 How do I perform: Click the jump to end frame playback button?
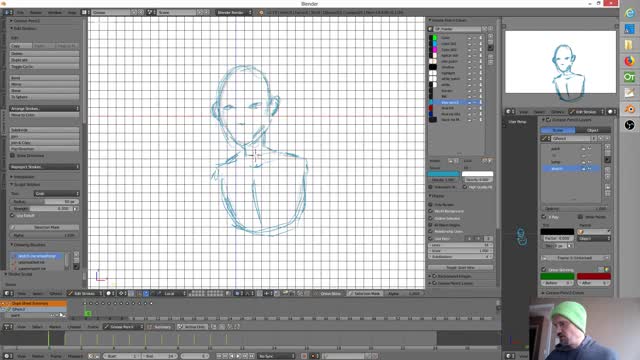(x=252, y=356)
